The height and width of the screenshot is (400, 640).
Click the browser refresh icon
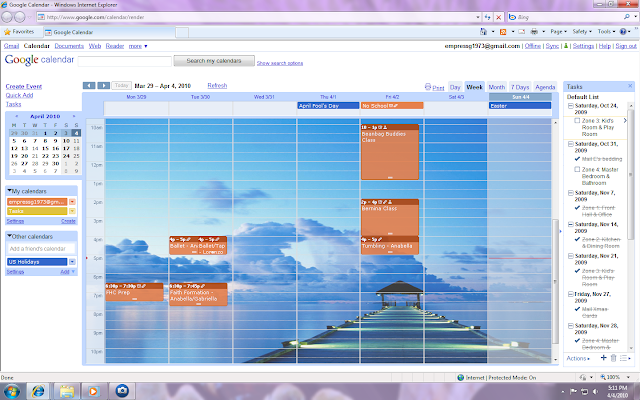[x=487, y=17]
